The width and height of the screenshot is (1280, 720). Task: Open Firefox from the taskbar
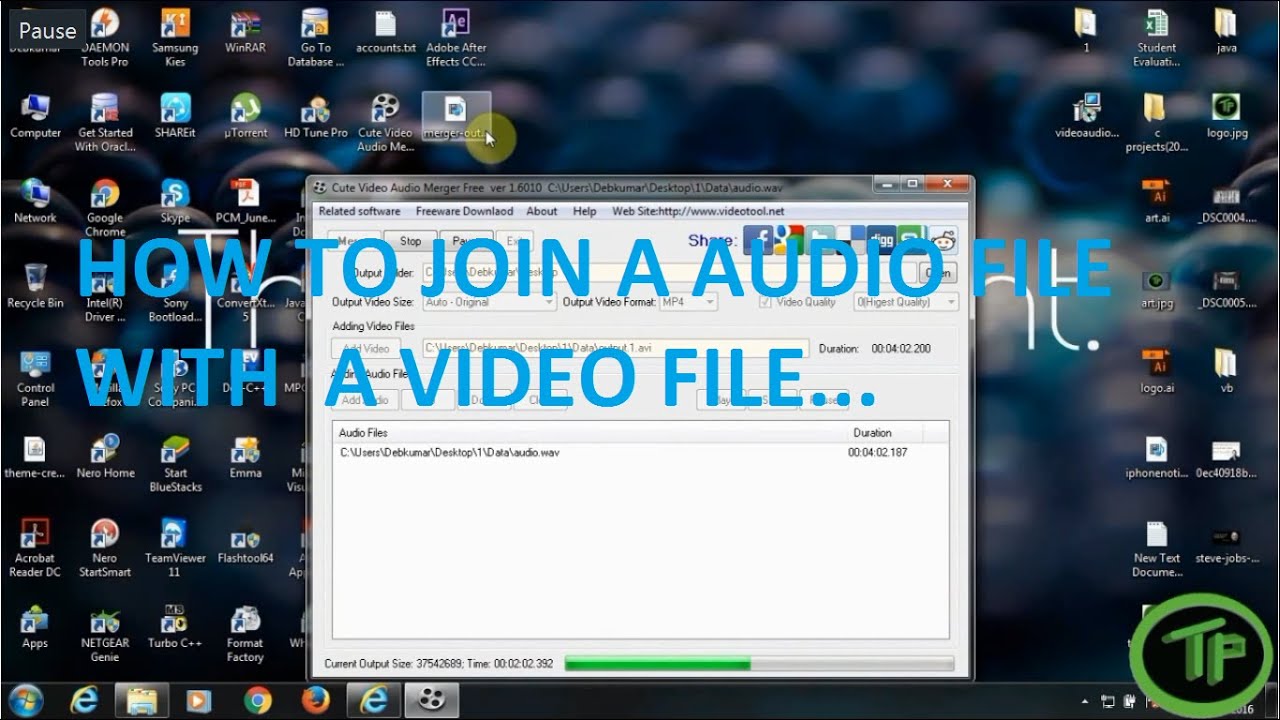315,699
